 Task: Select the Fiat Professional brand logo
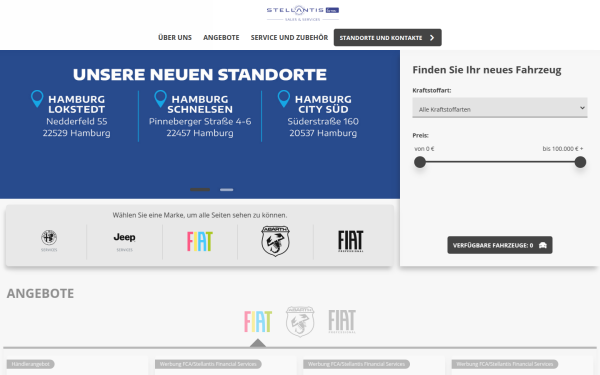(351, 241)
